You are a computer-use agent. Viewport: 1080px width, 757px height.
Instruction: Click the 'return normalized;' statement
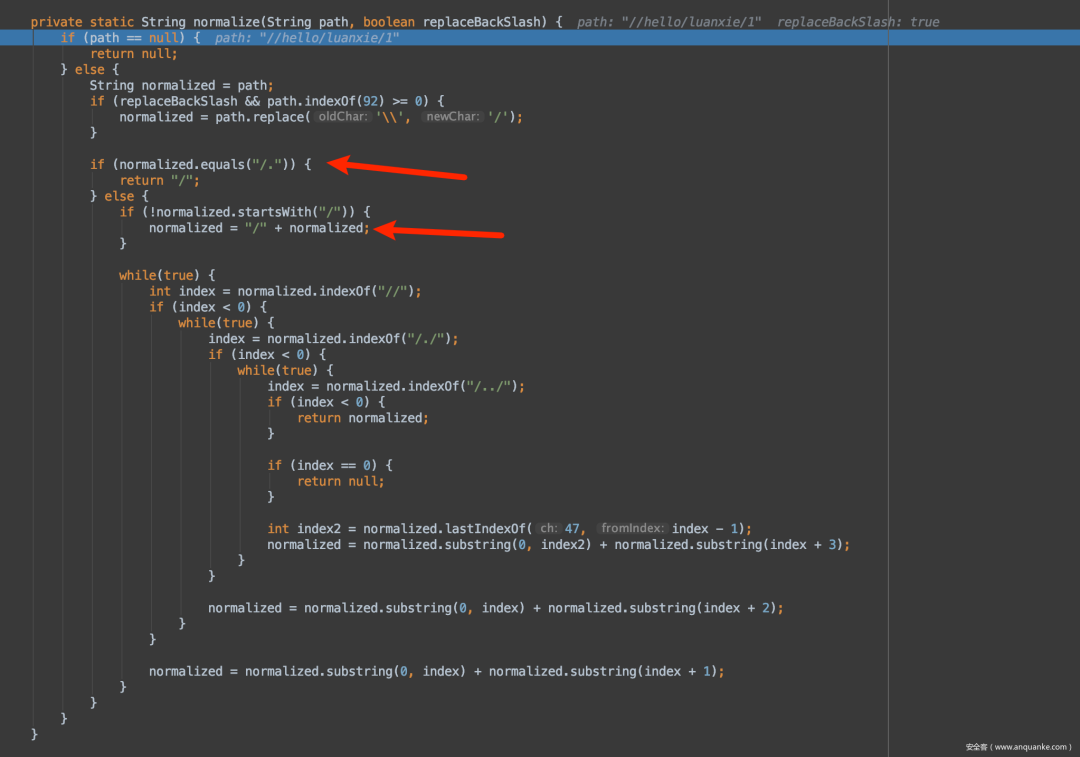(362, 418)
